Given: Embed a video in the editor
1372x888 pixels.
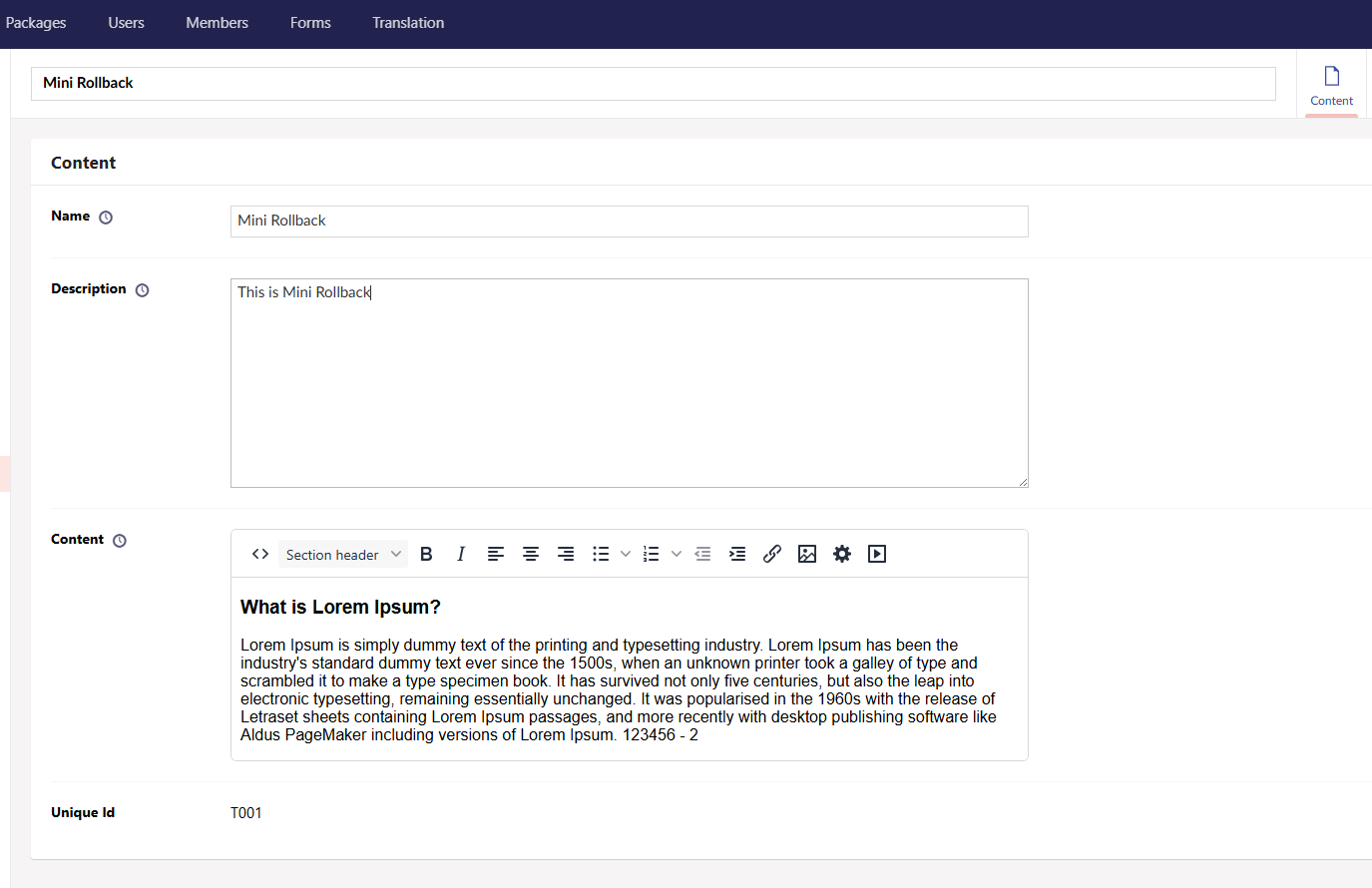Looking at the screenshot, I should click(x=877, y=554).
